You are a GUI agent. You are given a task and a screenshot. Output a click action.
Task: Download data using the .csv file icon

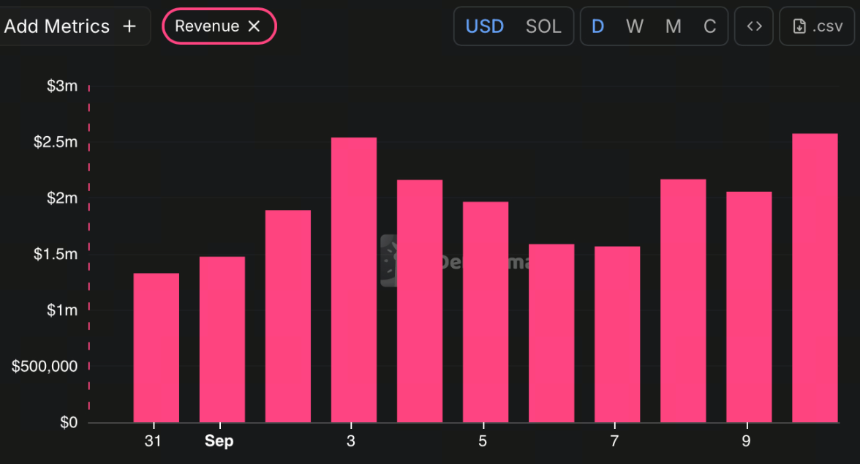800,26
